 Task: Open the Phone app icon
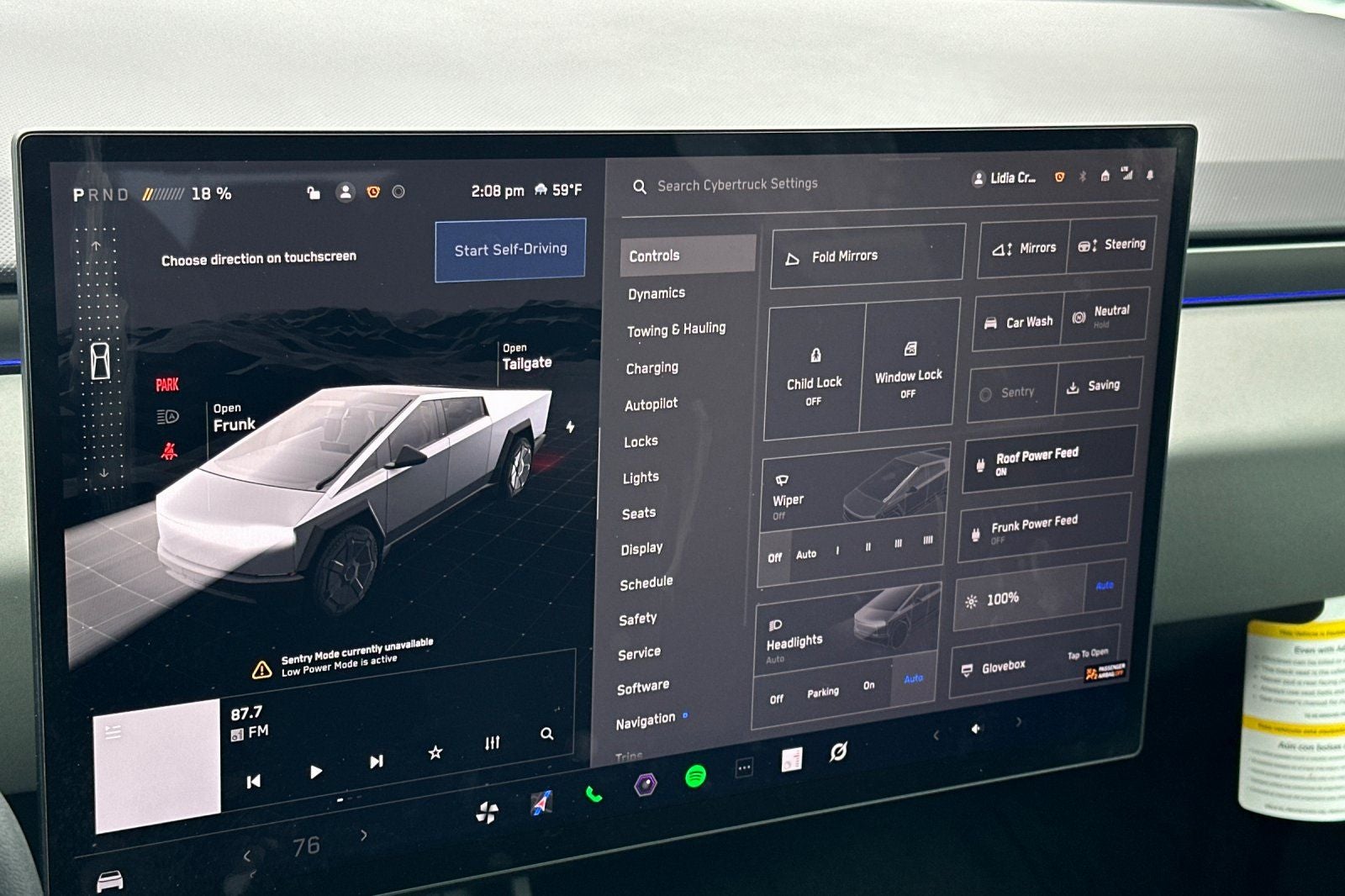[x=593, y=794]
